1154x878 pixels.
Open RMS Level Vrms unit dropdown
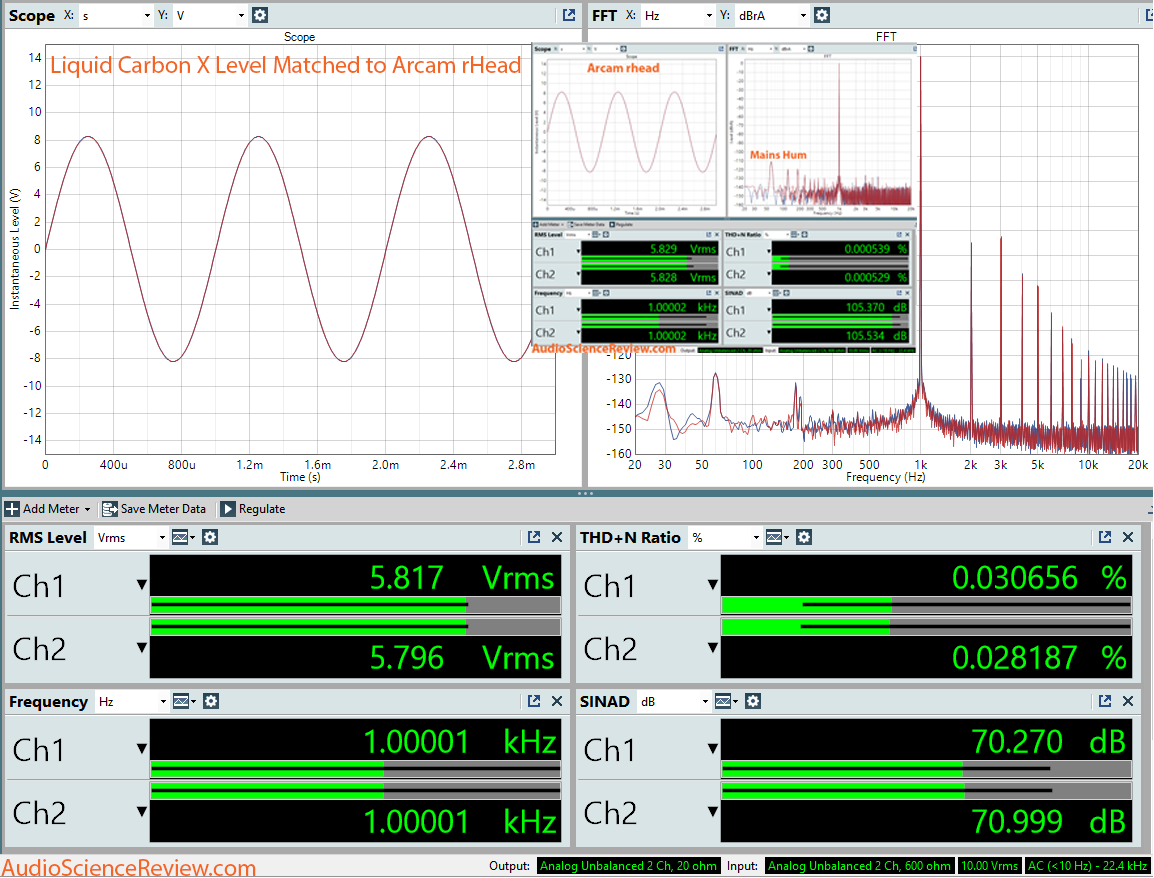click(x=131, y=537)
